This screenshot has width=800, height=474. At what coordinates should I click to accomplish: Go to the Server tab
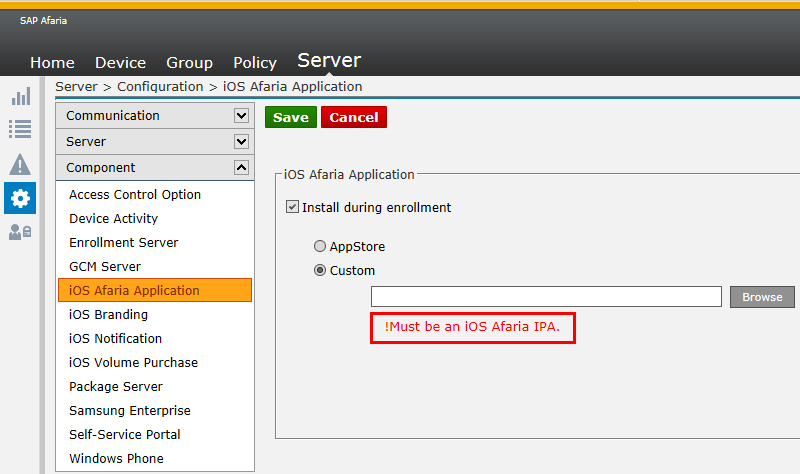329,60
